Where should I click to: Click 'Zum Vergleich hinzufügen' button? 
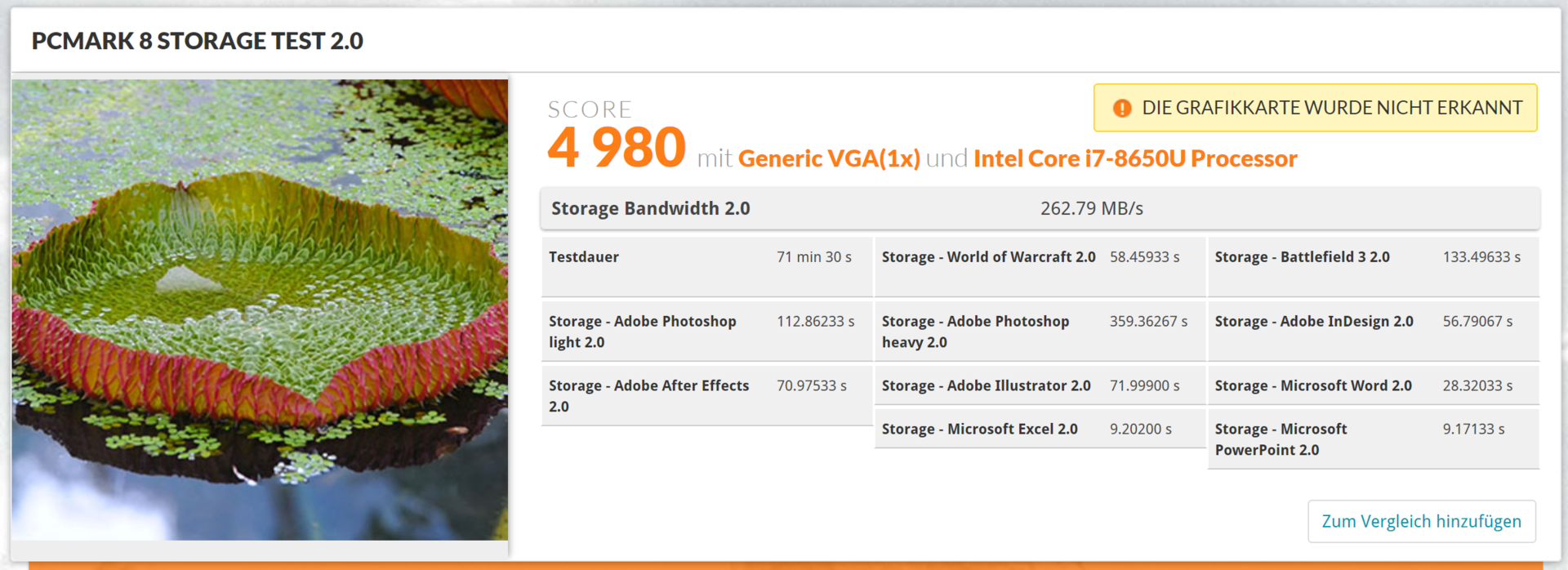1421,521
